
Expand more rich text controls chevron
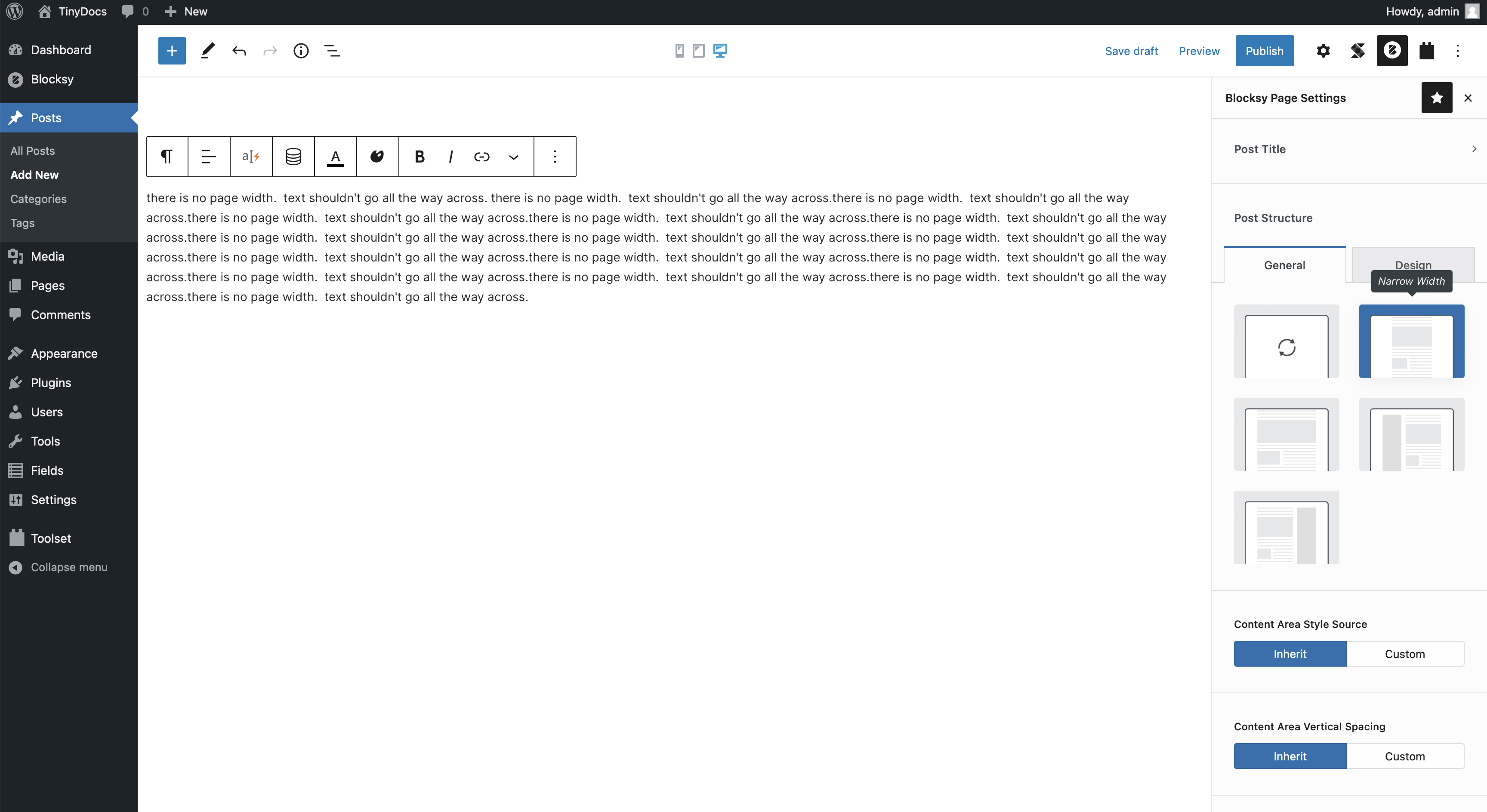pos(513,157)
